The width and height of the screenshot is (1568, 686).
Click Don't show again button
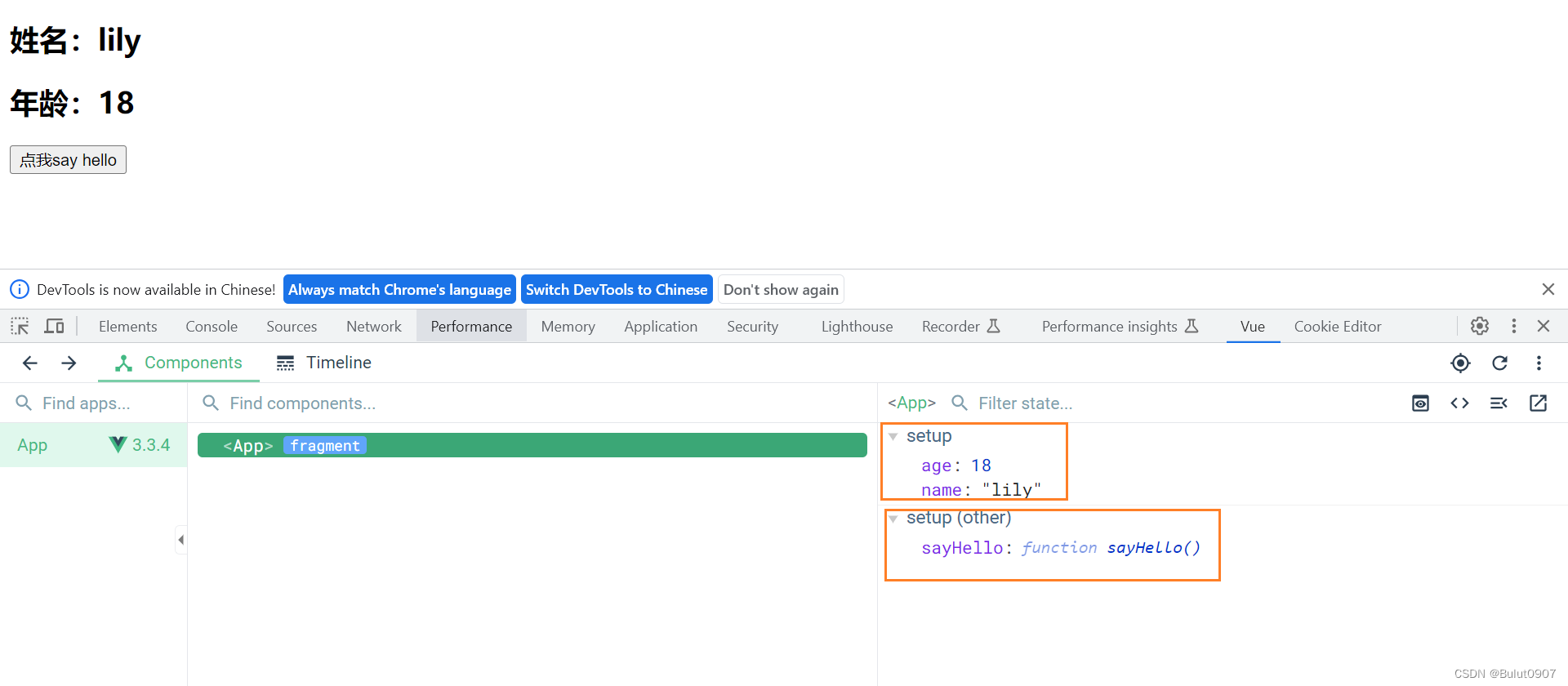pyautogui.click(x=781, y=290)
